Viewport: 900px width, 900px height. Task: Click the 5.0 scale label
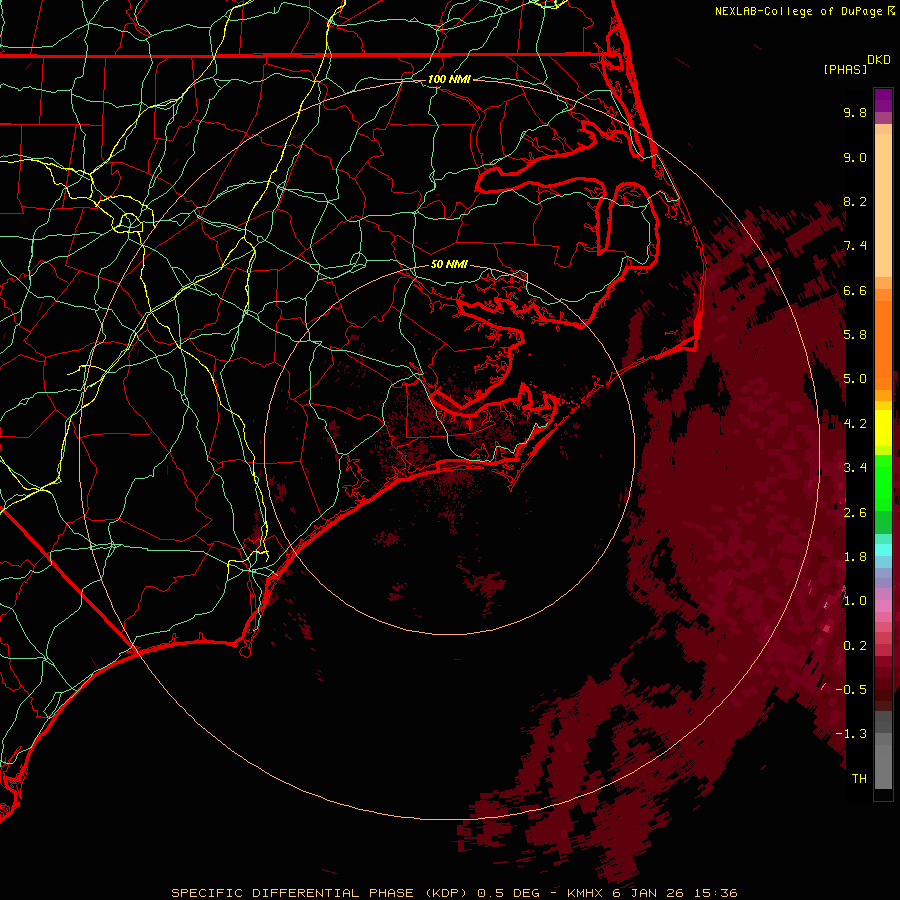click(855, 379)
